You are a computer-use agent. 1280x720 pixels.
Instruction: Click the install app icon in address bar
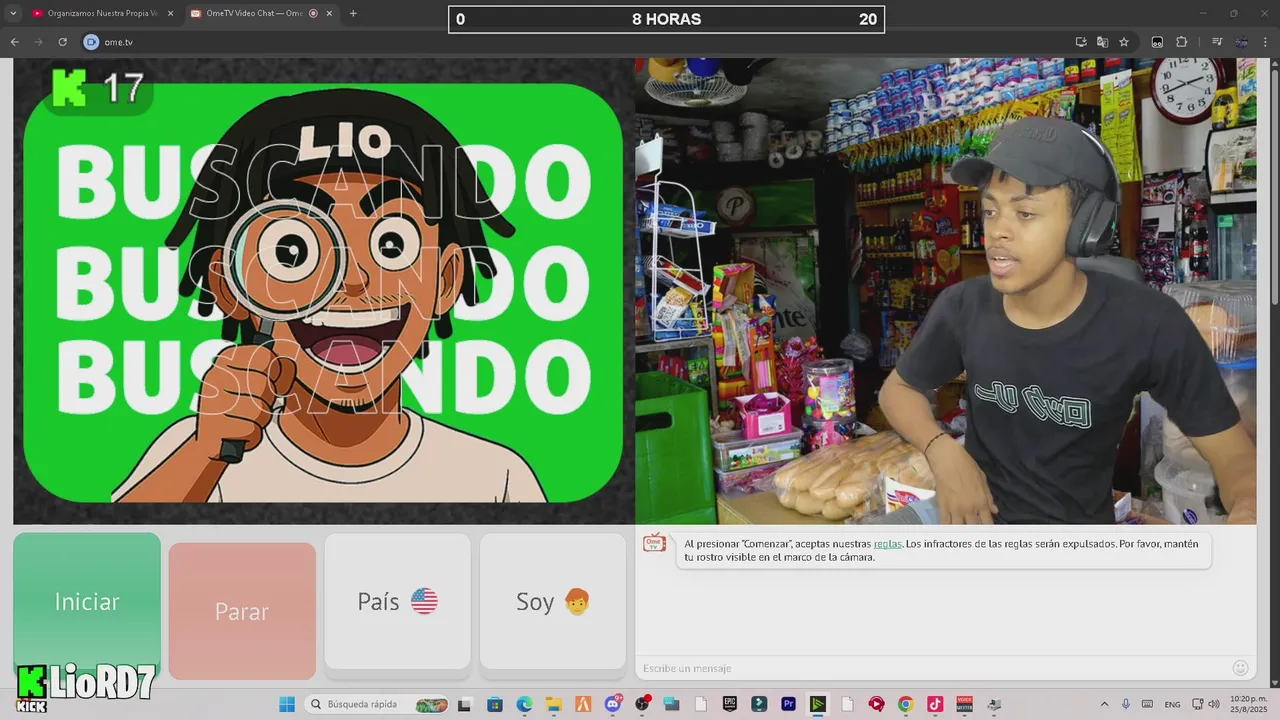[1081, 42]
